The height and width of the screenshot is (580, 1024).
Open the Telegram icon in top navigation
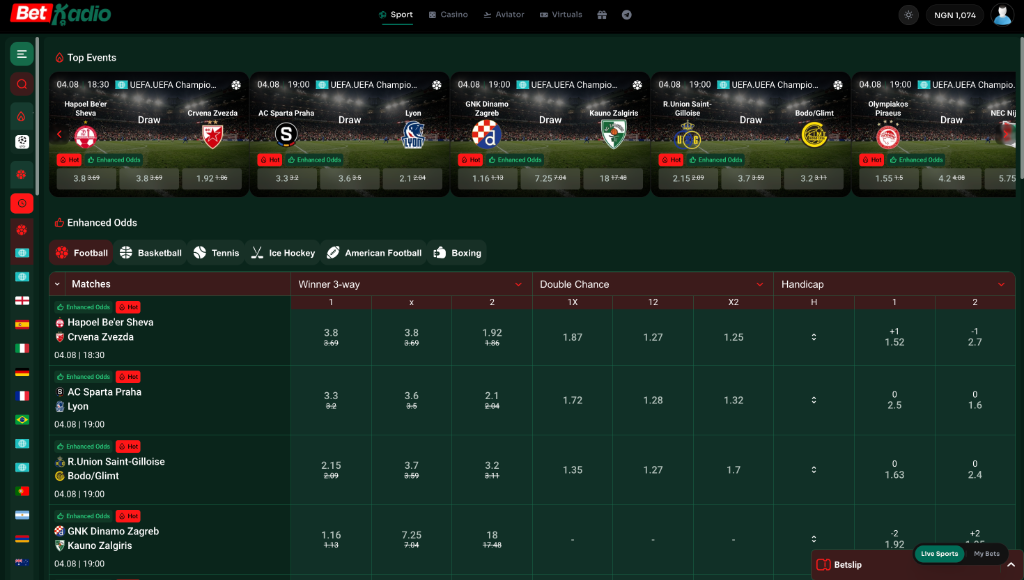point(626,14)
